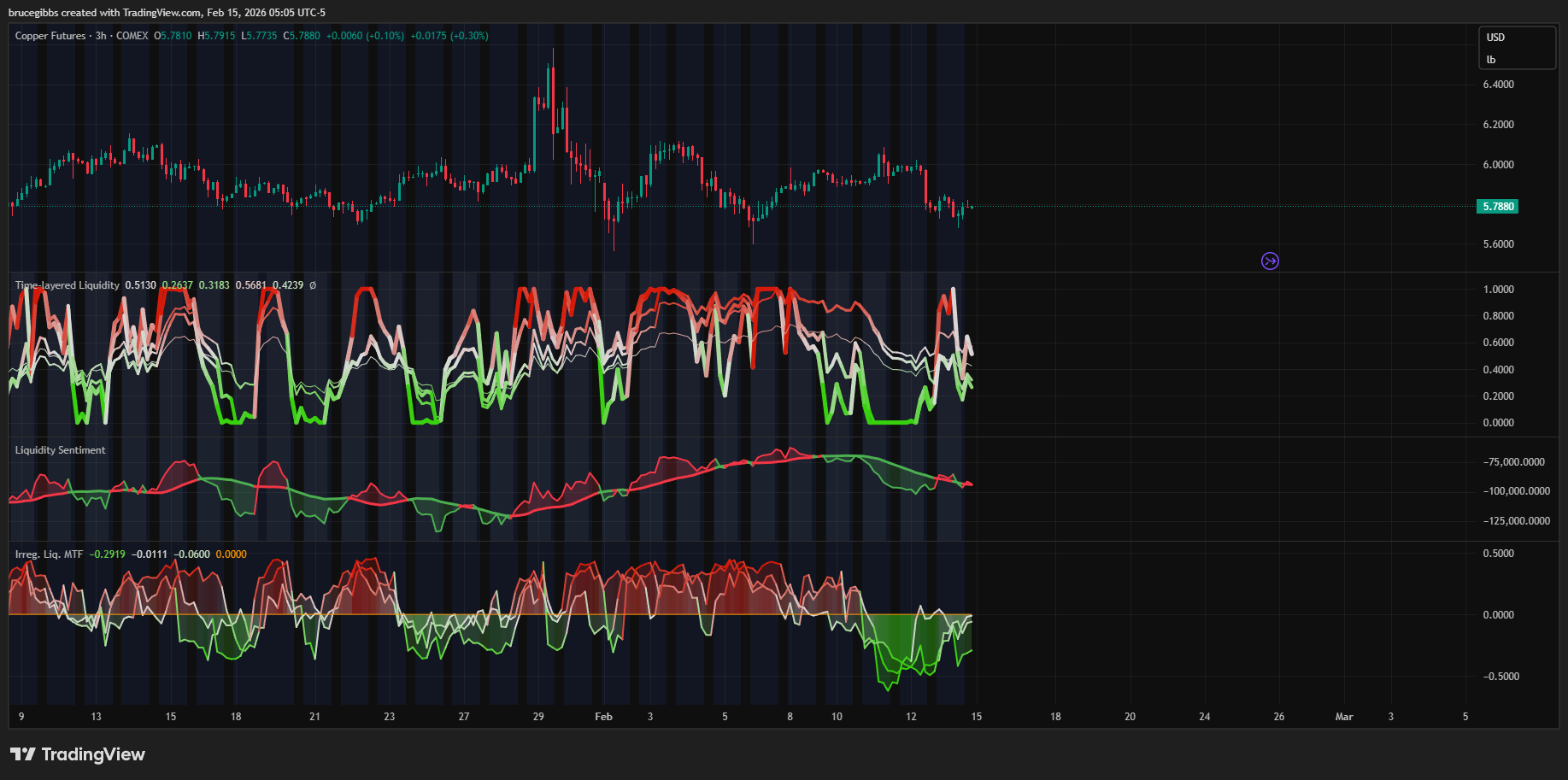This screenshot has height=780, width=1568.
Task: Click the ∅ symbol after Time-layered Liquidity values
Action: click(x=313, y=285)
